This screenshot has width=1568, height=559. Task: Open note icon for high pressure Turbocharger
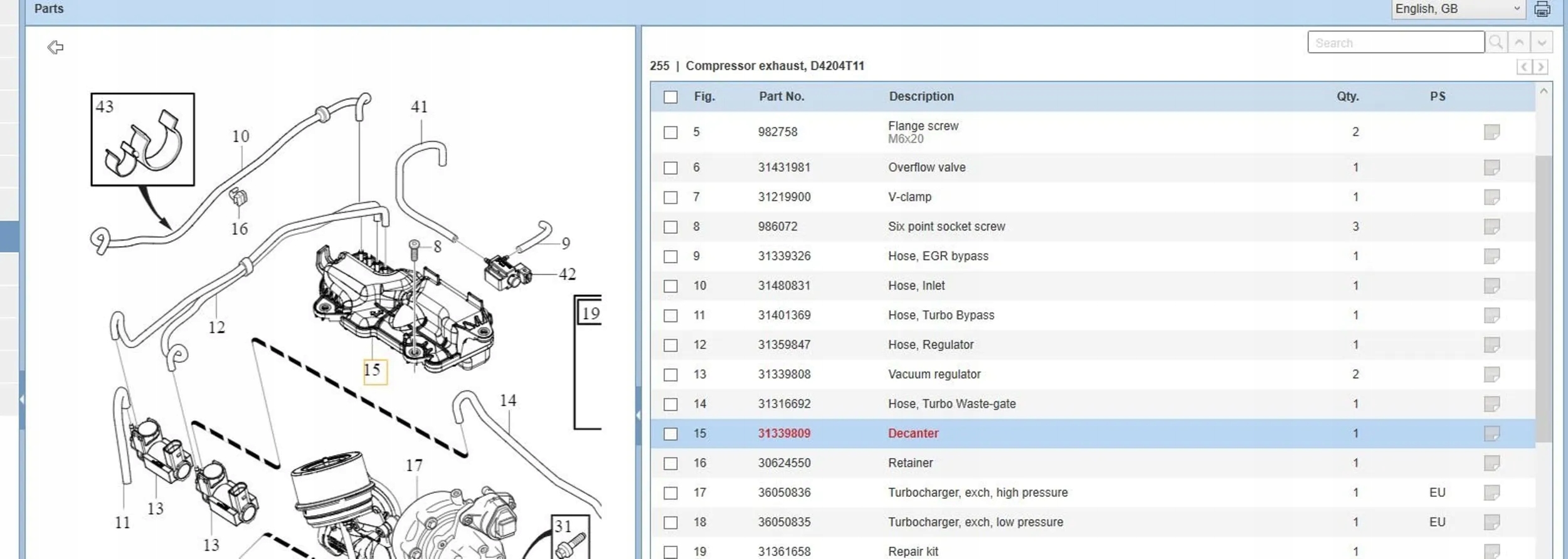(1492, 493)
